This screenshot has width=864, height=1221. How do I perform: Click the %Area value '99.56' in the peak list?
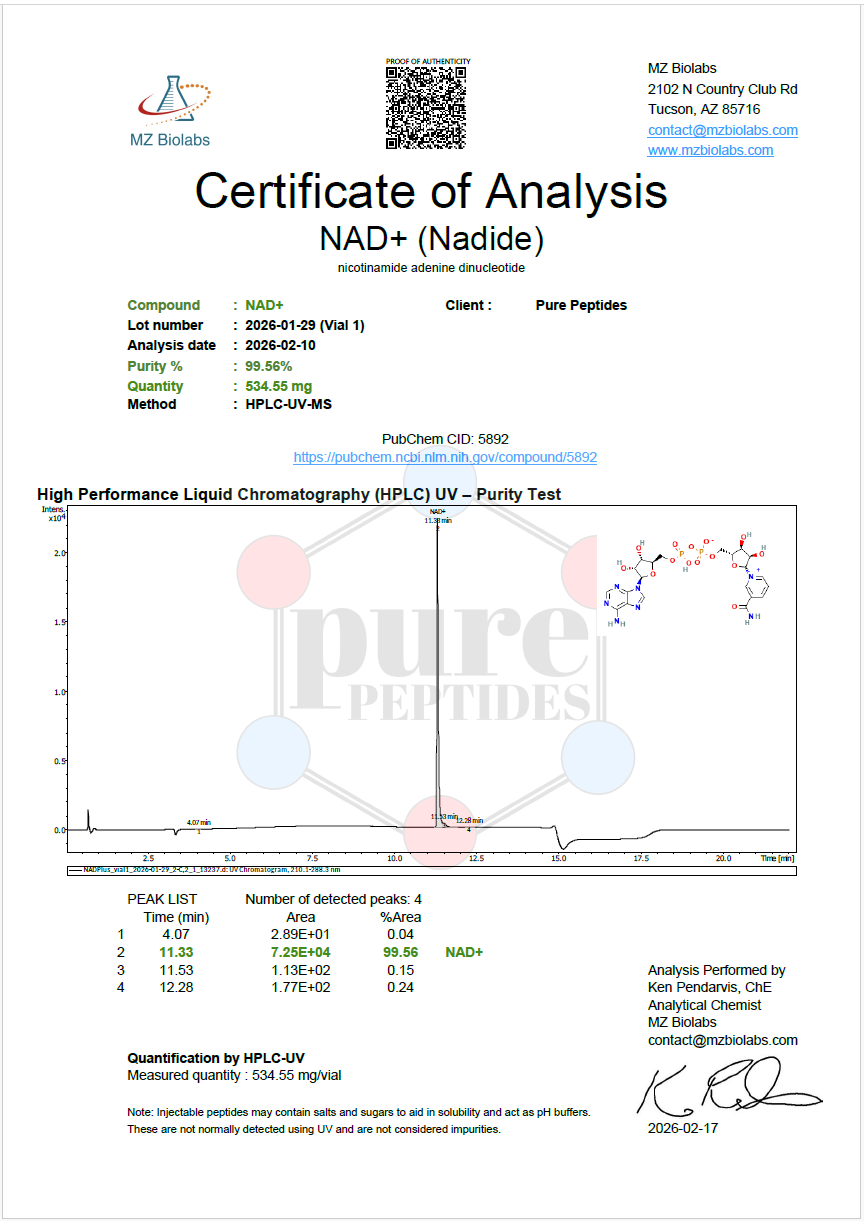400,952
